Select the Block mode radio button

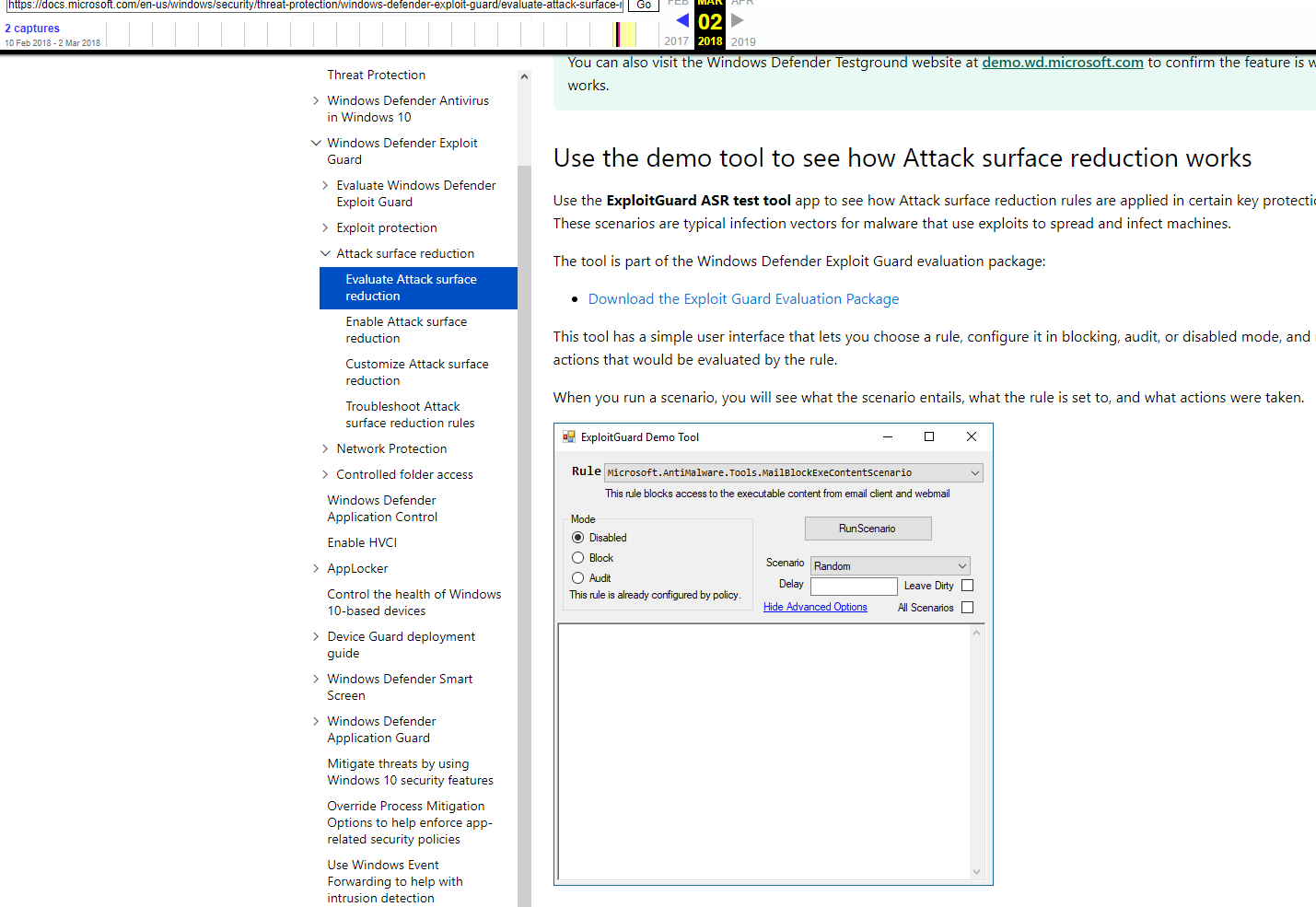(578, 558)
